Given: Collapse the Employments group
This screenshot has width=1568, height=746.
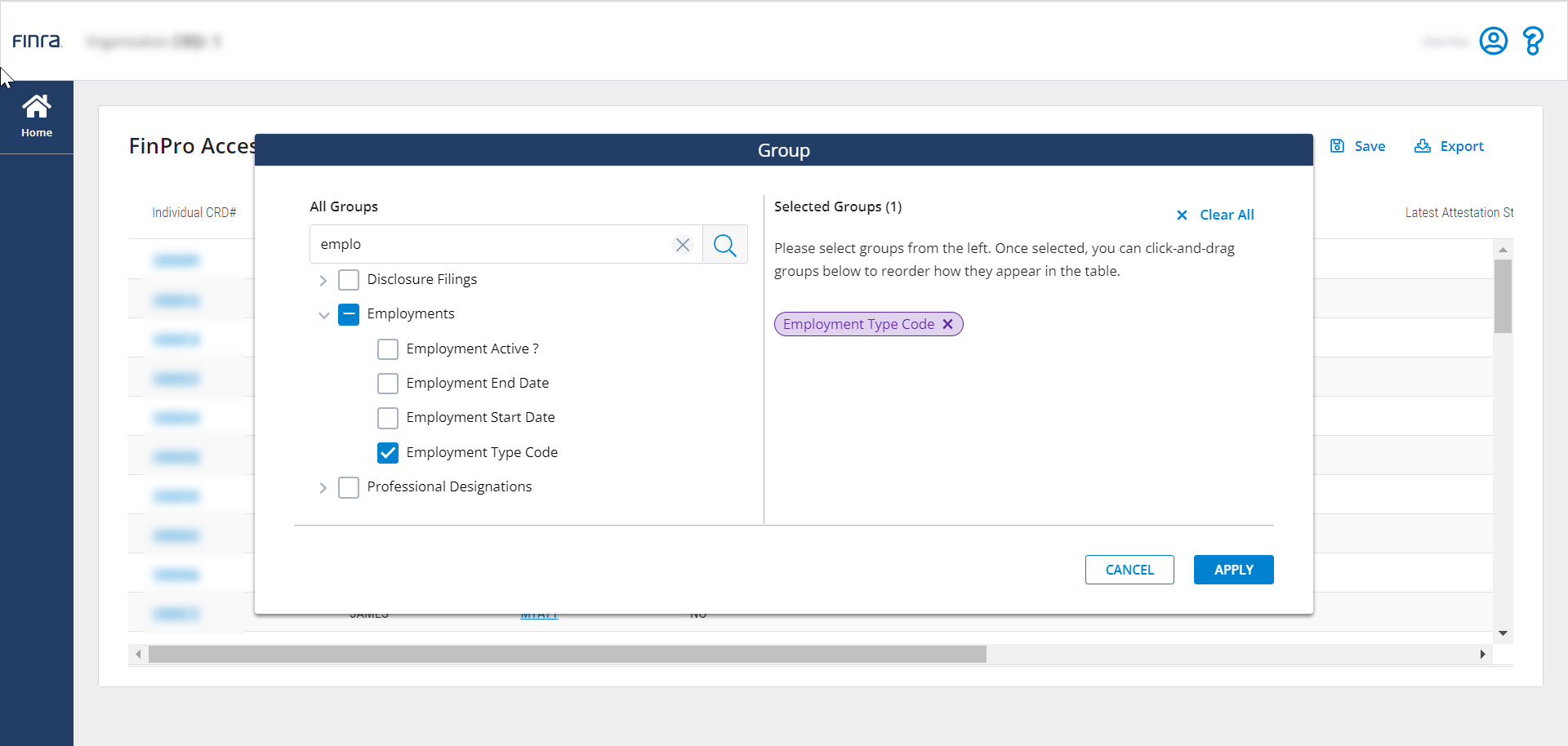Looking at the screenshot, I should (x=323, y=315).
